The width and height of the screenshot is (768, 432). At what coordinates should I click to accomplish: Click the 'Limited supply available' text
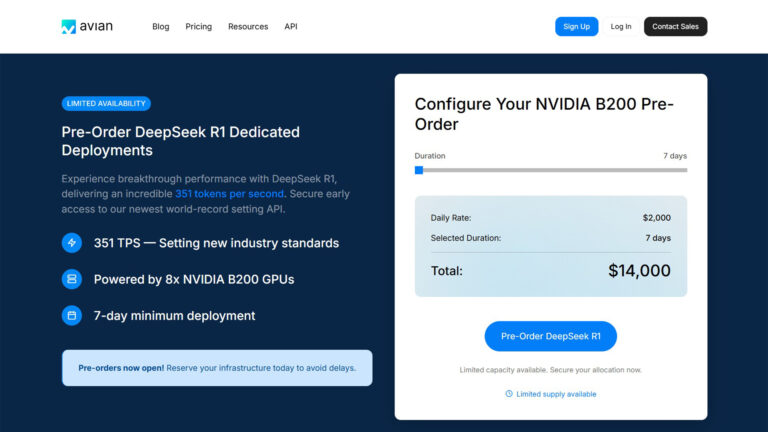pyautogui.click(x=556, y=394)
